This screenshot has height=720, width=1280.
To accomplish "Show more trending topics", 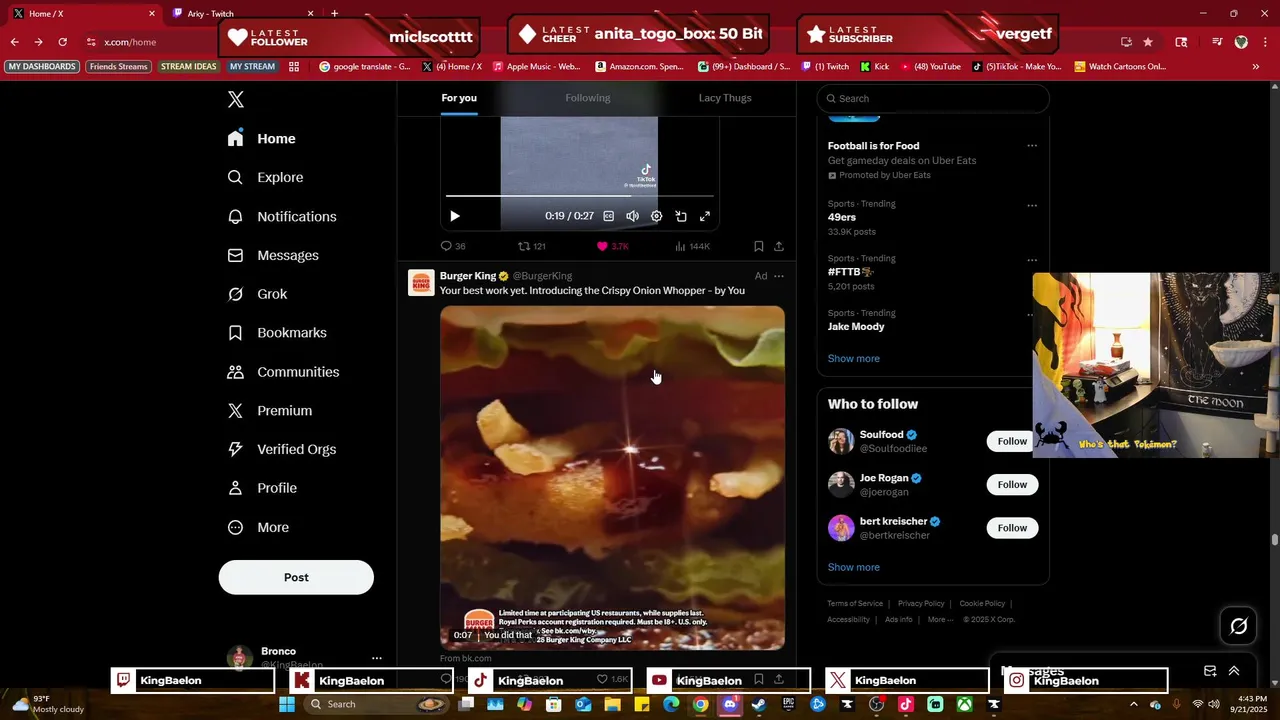I will pos(854,358).
